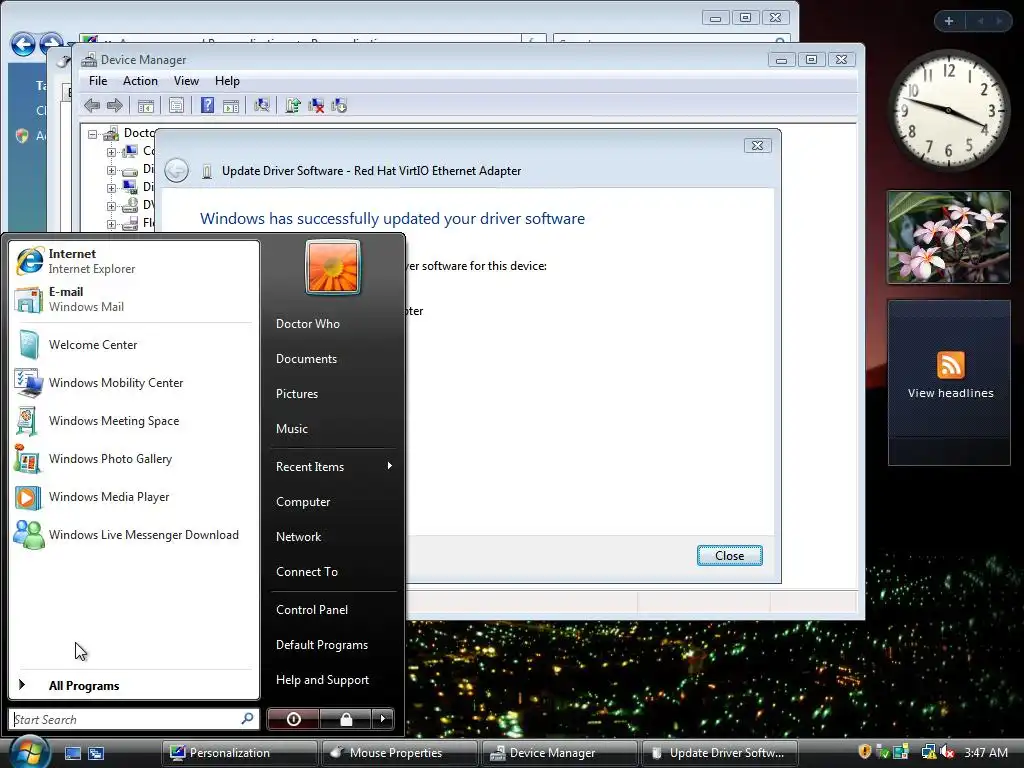Image resolution: width=1024 pixels, height=768 pixels.
Task: Click the Forward arrow in Device Manager toolbar
Action: coord(115,105)
